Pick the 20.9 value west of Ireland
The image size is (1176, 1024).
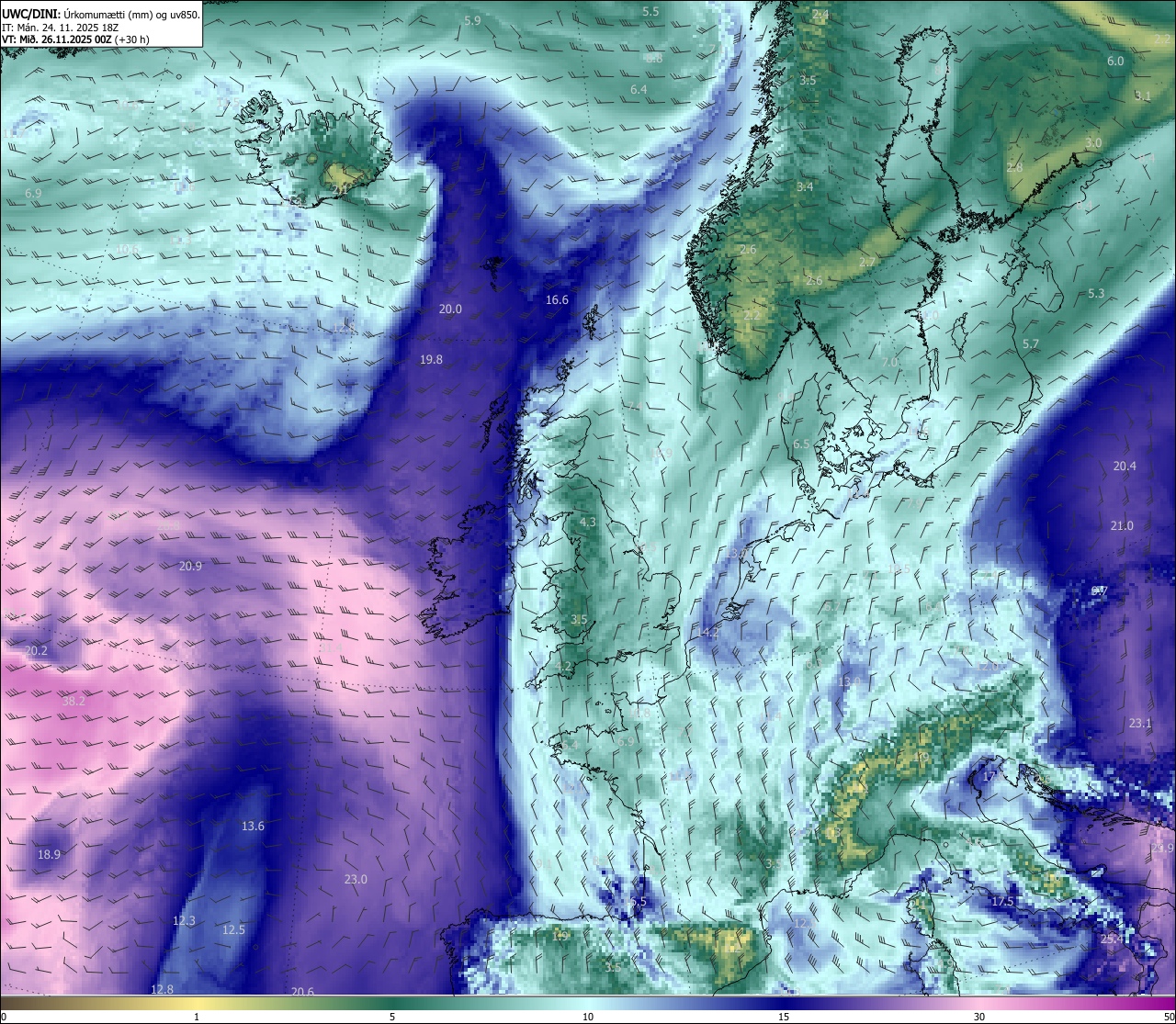190,567
